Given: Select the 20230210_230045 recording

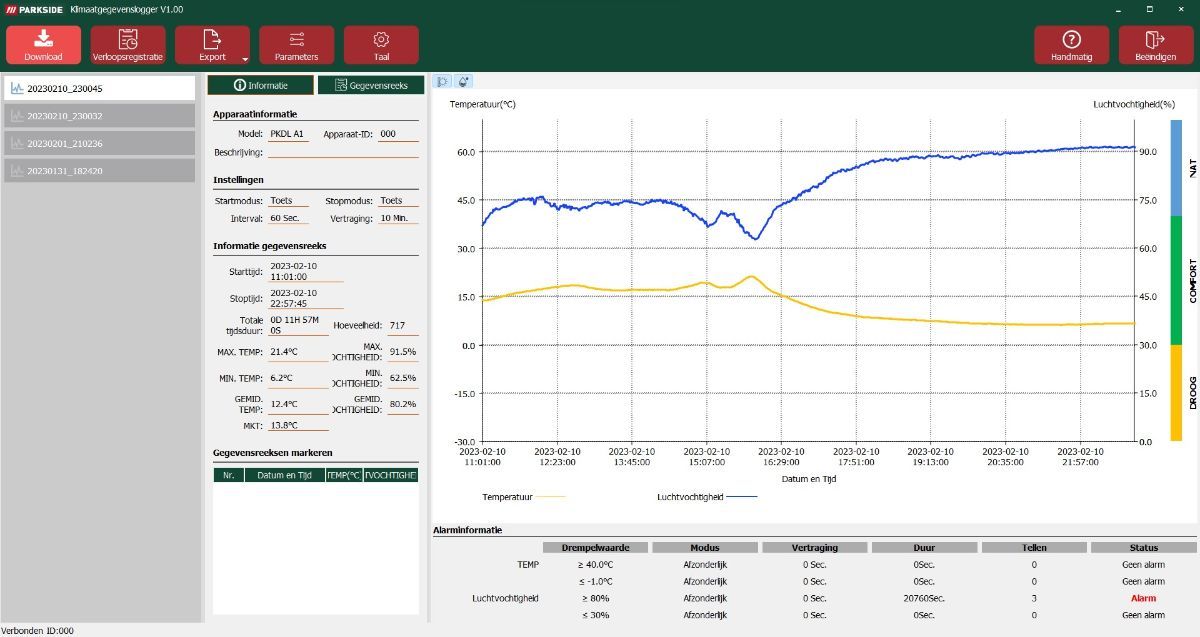Looking at the screenshot, I should [x=99, y=88].
